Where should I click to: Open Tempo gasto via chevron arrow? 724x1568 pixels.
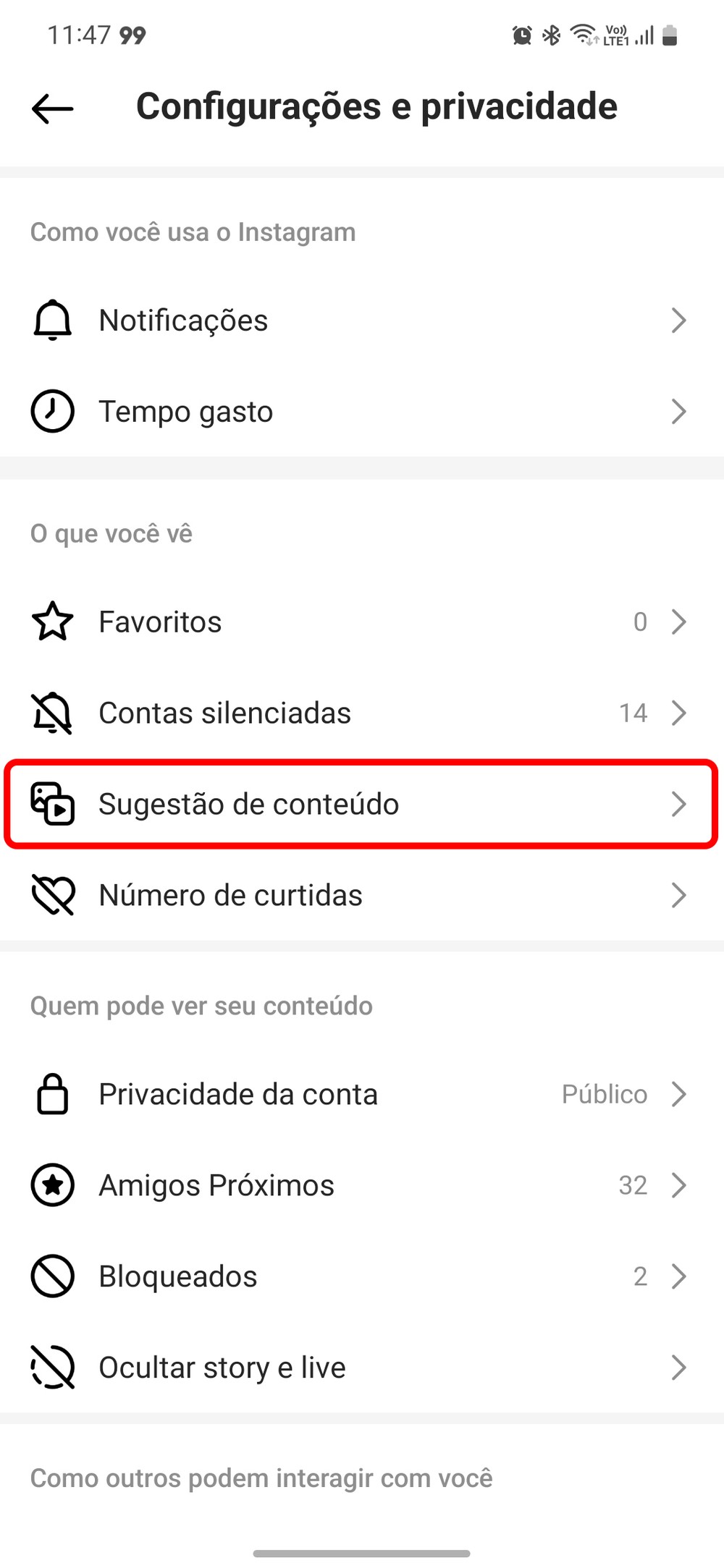(x=678, y=411)
